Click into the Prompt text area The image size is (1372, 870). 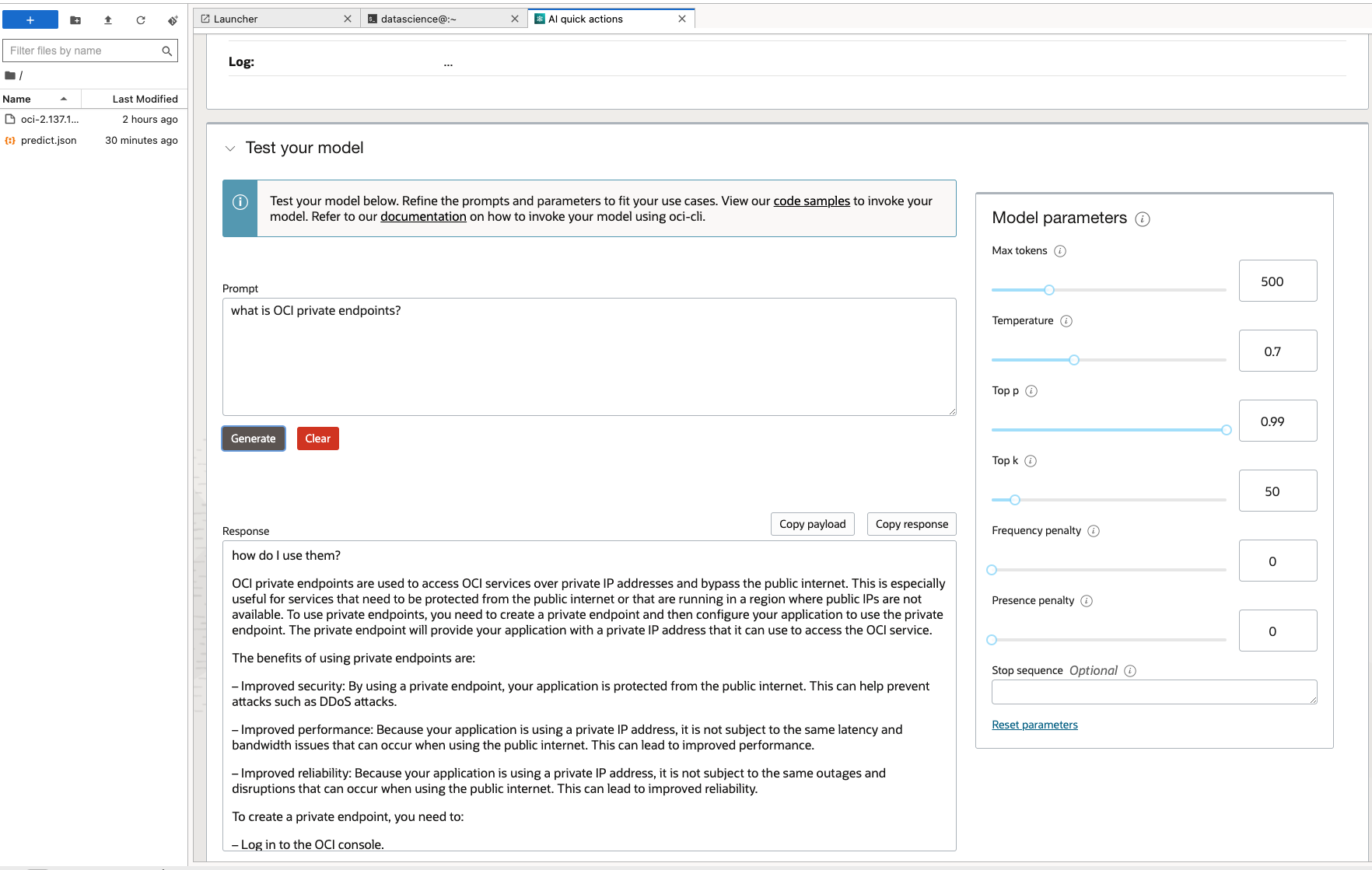pyautogui.click(x=590, y=357)
